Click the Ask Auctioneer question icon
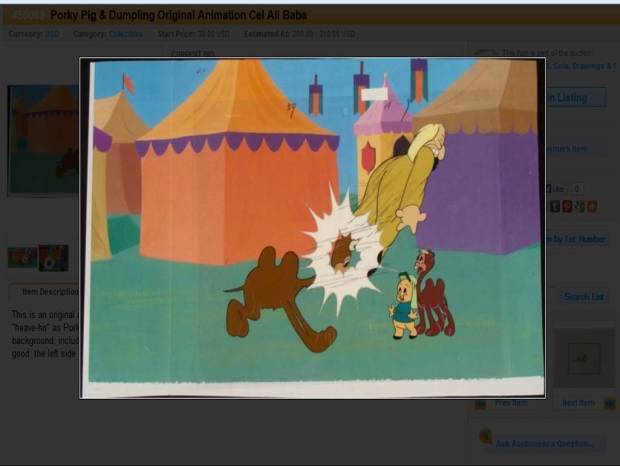620x466 pixels. 485,437
